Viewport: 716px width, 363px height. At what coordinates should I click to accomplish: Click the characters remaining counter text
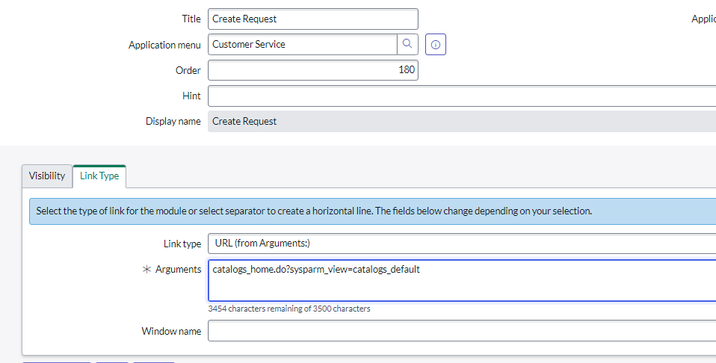point(289,309)
